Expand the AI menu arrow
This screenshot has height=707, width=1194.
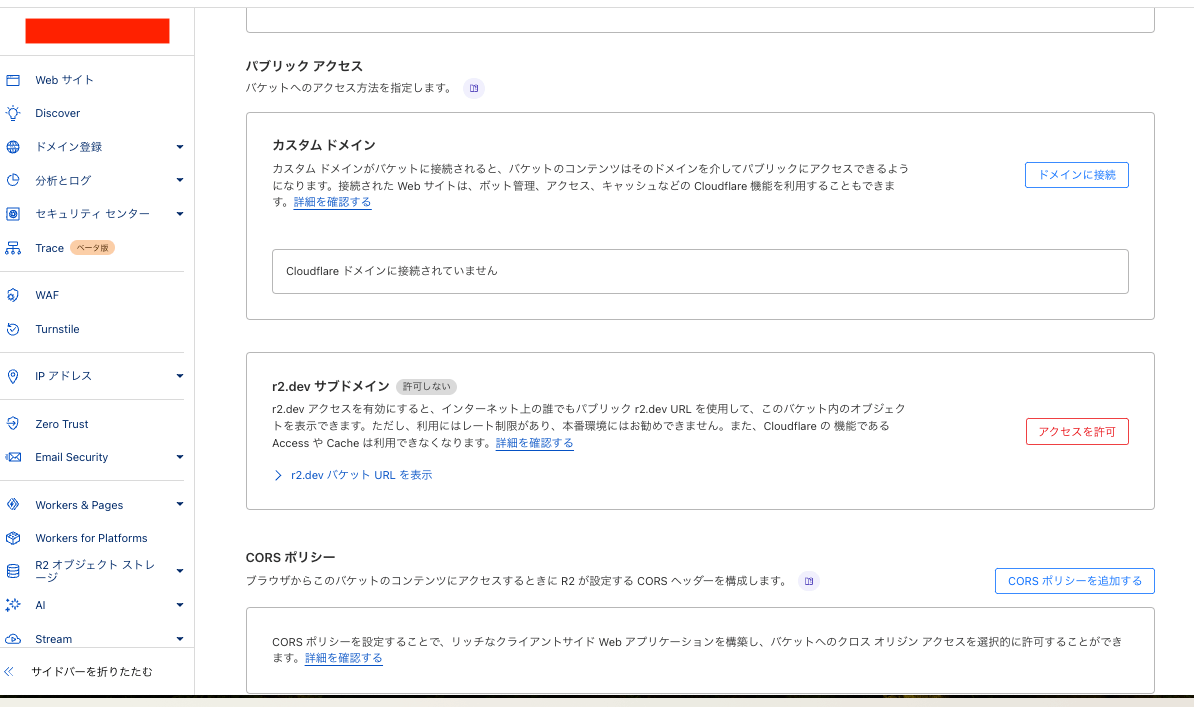coord(180,605)
